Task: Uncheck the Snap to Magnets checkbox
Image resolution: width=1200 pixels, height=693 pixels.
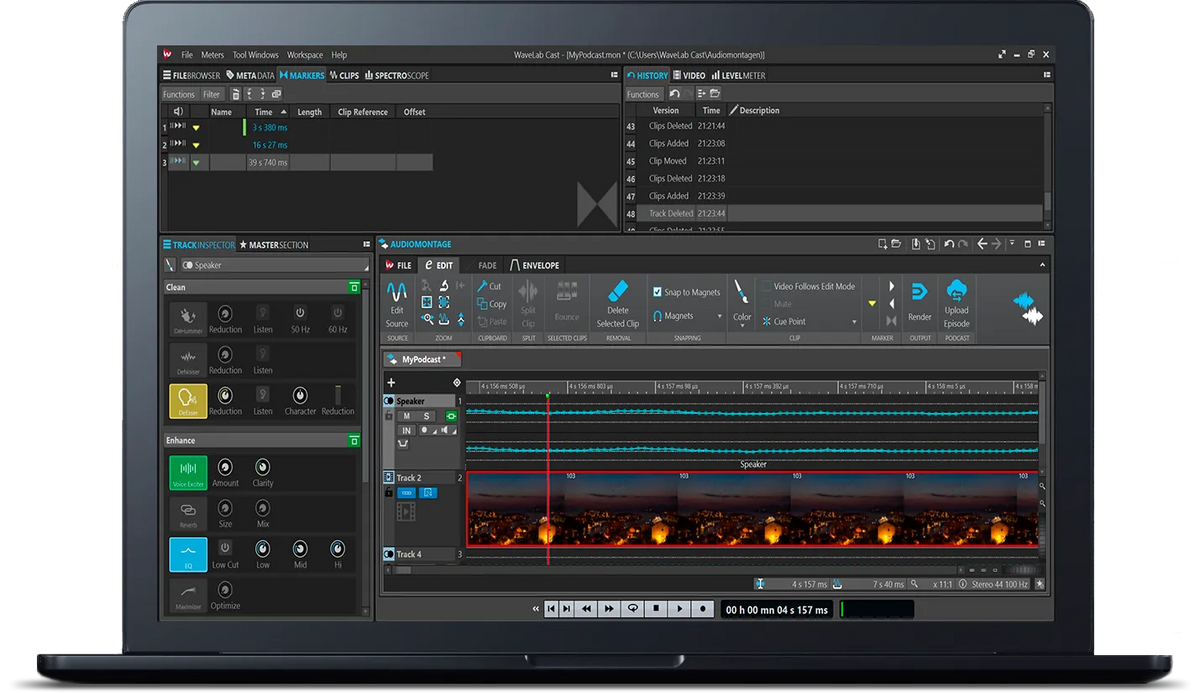Action: click(x=657, y=292)
